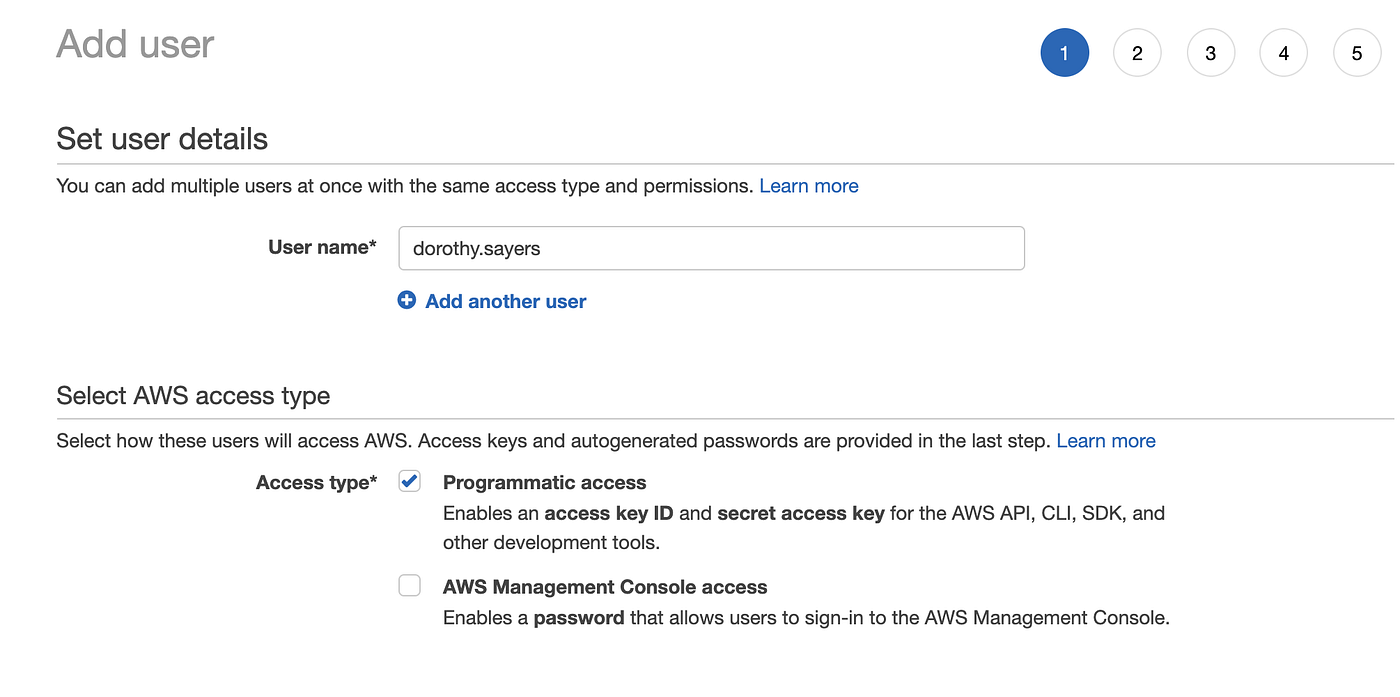Click inside the dorothy.sayers username field
This screenshot has width=1400, height=697.
point(710,248)
